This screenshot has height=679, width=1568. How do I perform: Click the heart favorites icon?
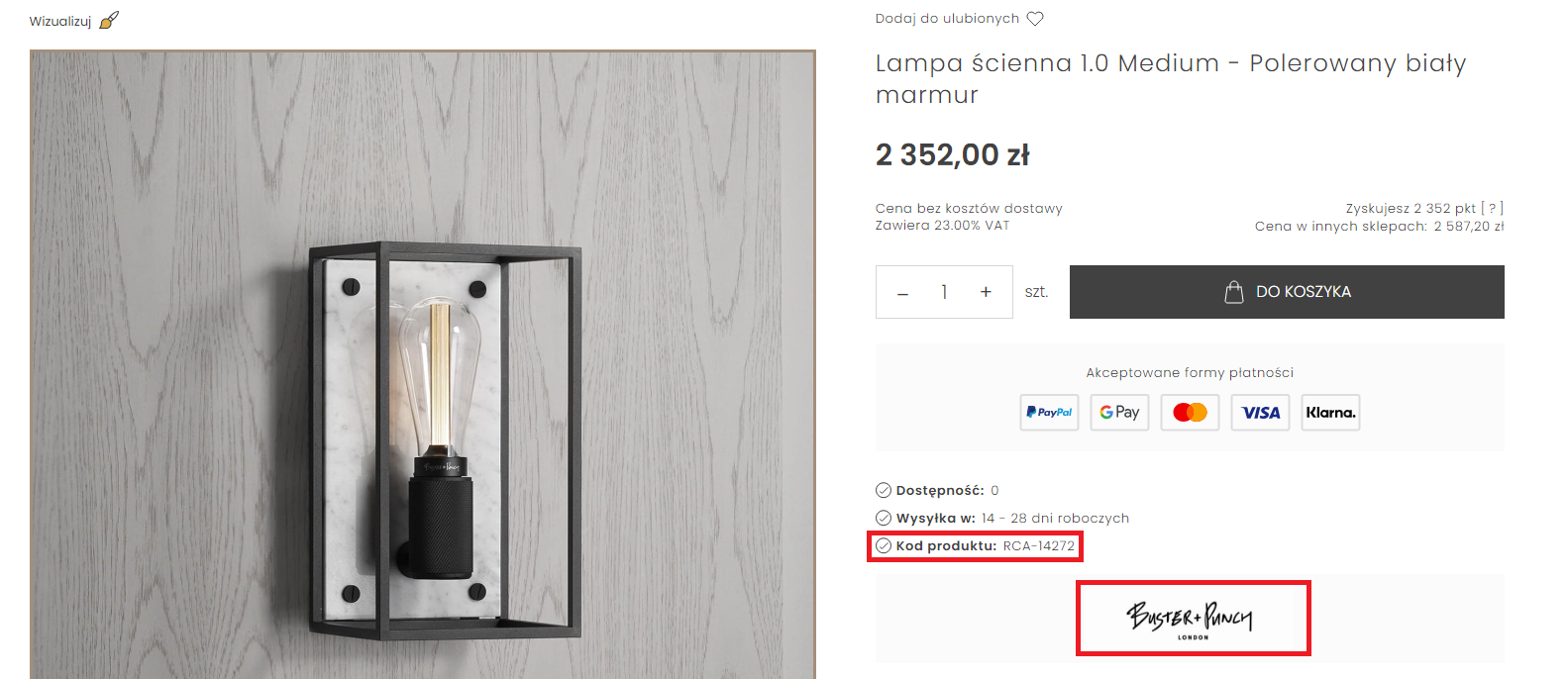(x=1035, y=19)
